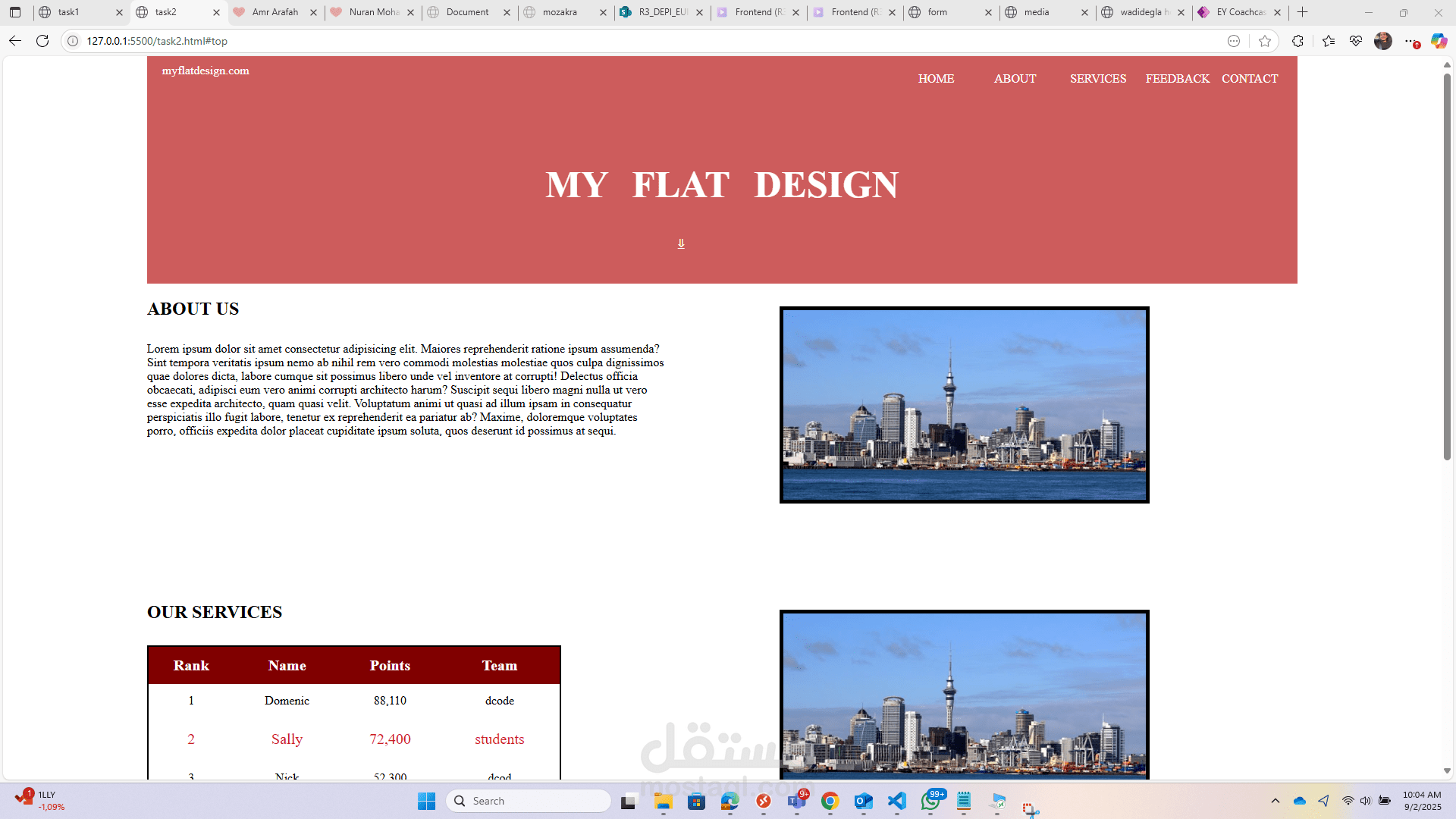Switch to the Nuran Moha tab

(x=374, y=12)
